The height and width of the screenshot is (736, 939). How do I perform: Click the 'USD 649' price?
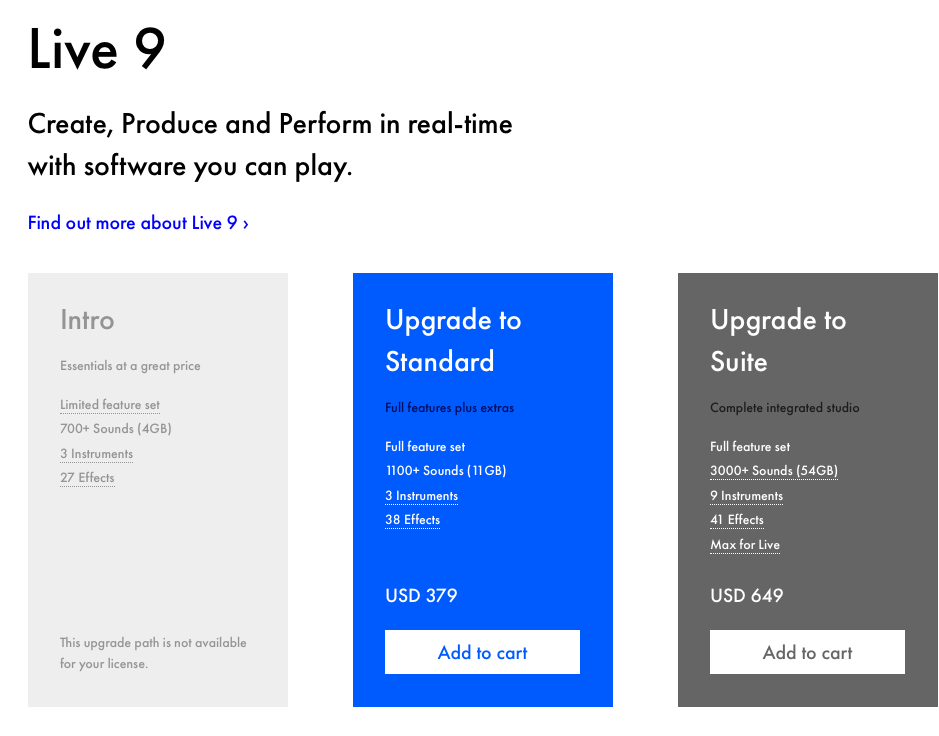click(x=746, y=596)
